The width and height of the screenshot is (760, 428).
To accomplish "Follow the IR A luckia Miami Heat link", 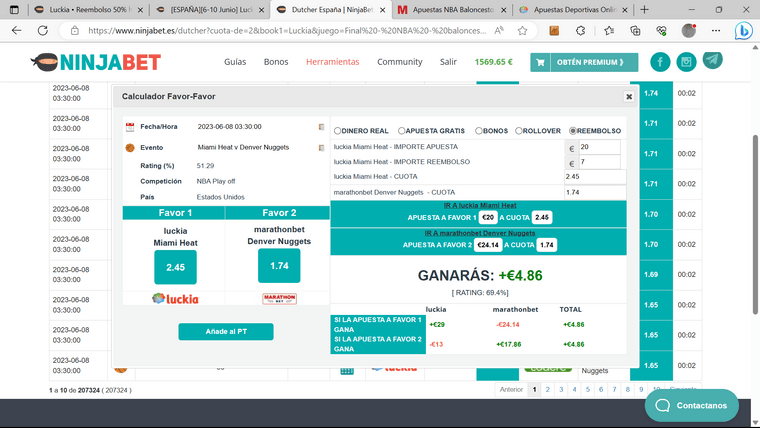I will [x=480, y=206].
